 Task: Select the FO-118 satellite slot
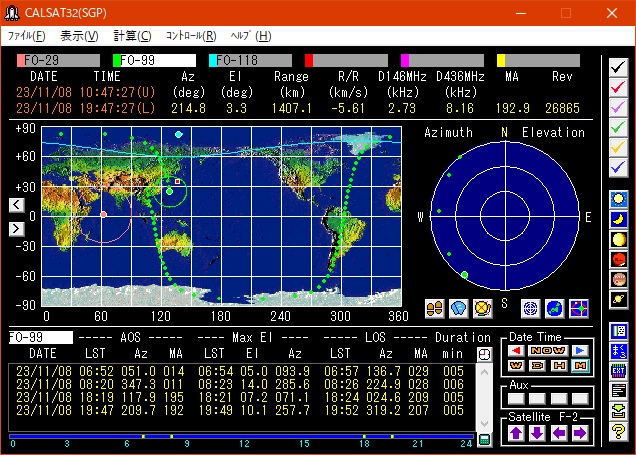pos(251,60)
